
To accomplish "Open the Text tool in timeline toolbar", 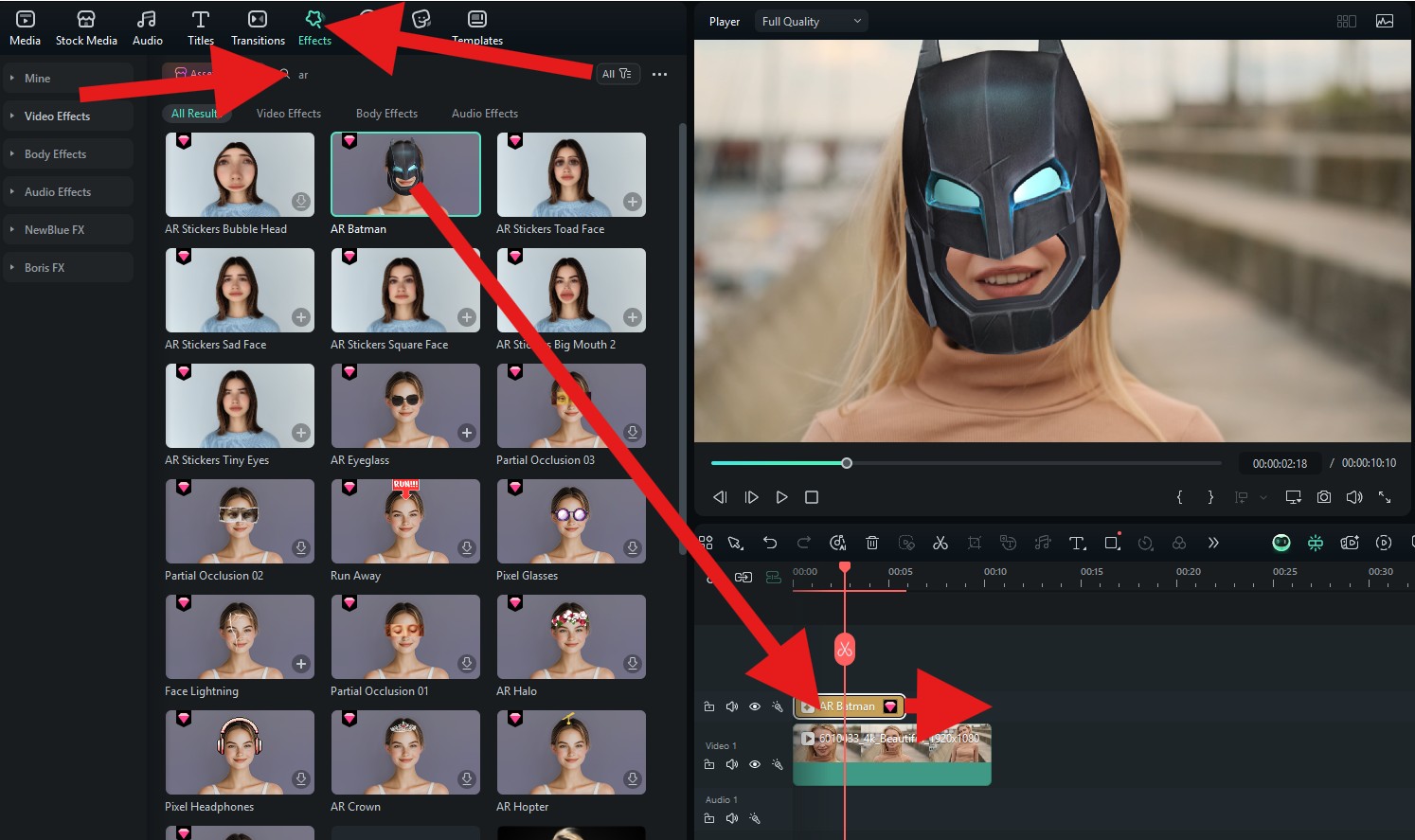I will tap(1077, 543).
